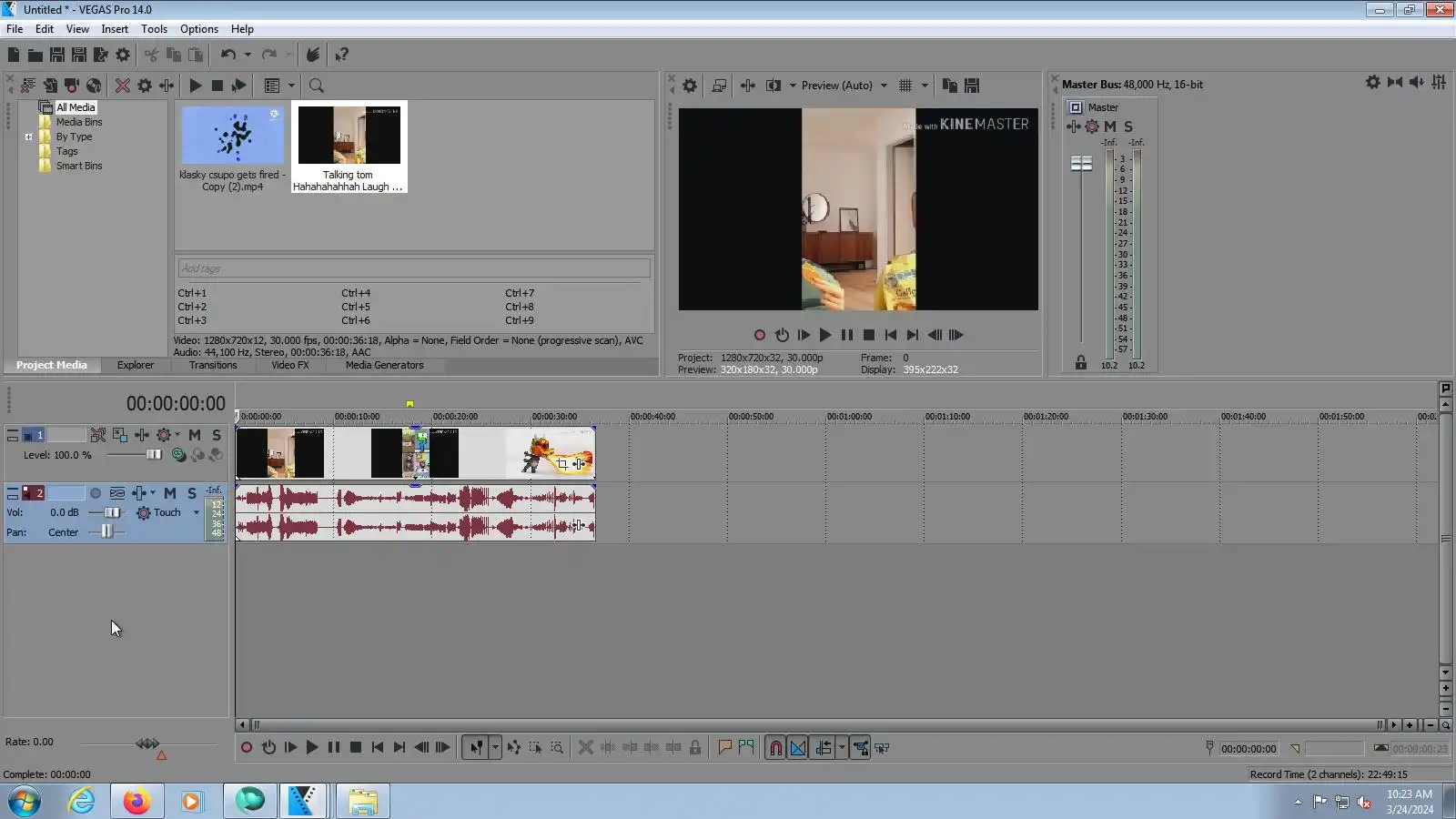This screenshot has width=1456, height=819.
Task: Click the Undo arrow icon
Action: 228,55
